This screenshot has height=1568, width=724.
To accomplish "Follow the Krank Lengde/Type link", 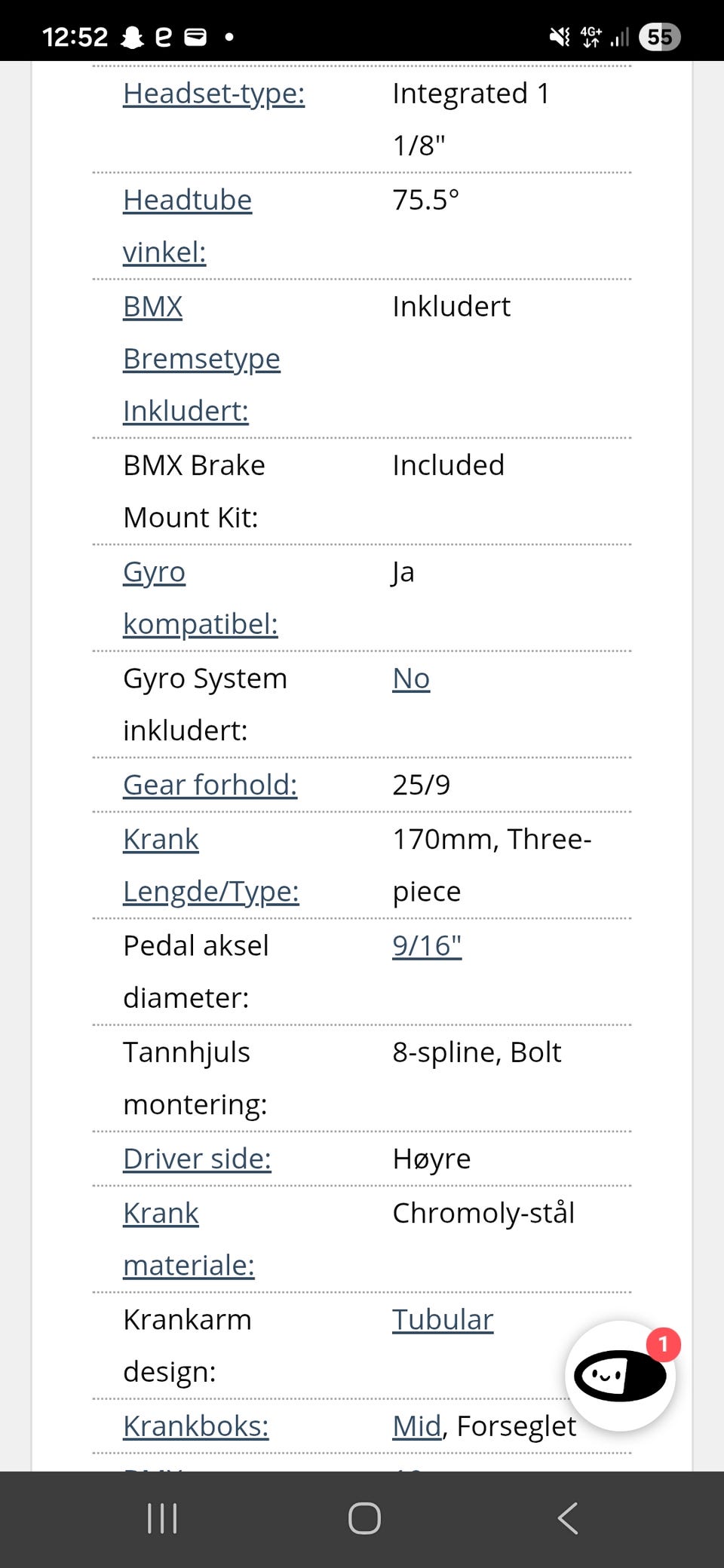I will coord(211,865).
